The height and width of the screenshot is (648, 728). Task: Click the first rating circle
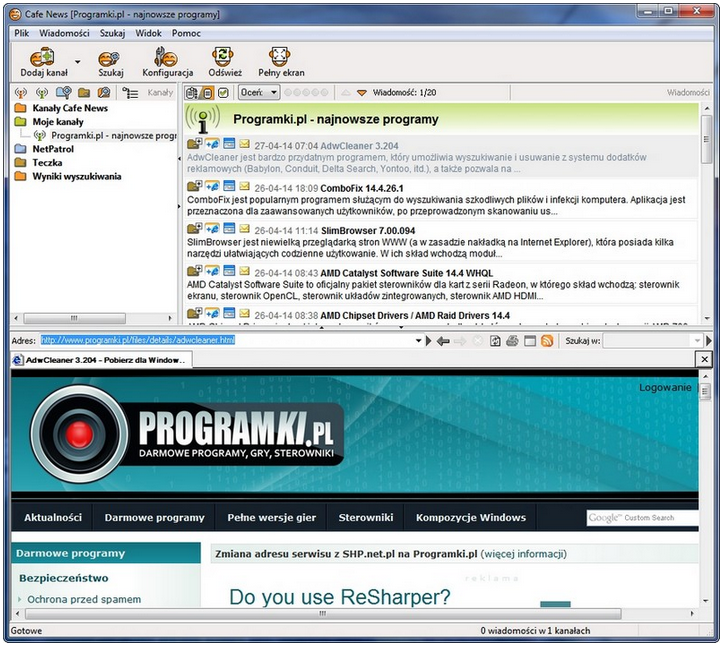pyautogui.click(x=288, y=92)
